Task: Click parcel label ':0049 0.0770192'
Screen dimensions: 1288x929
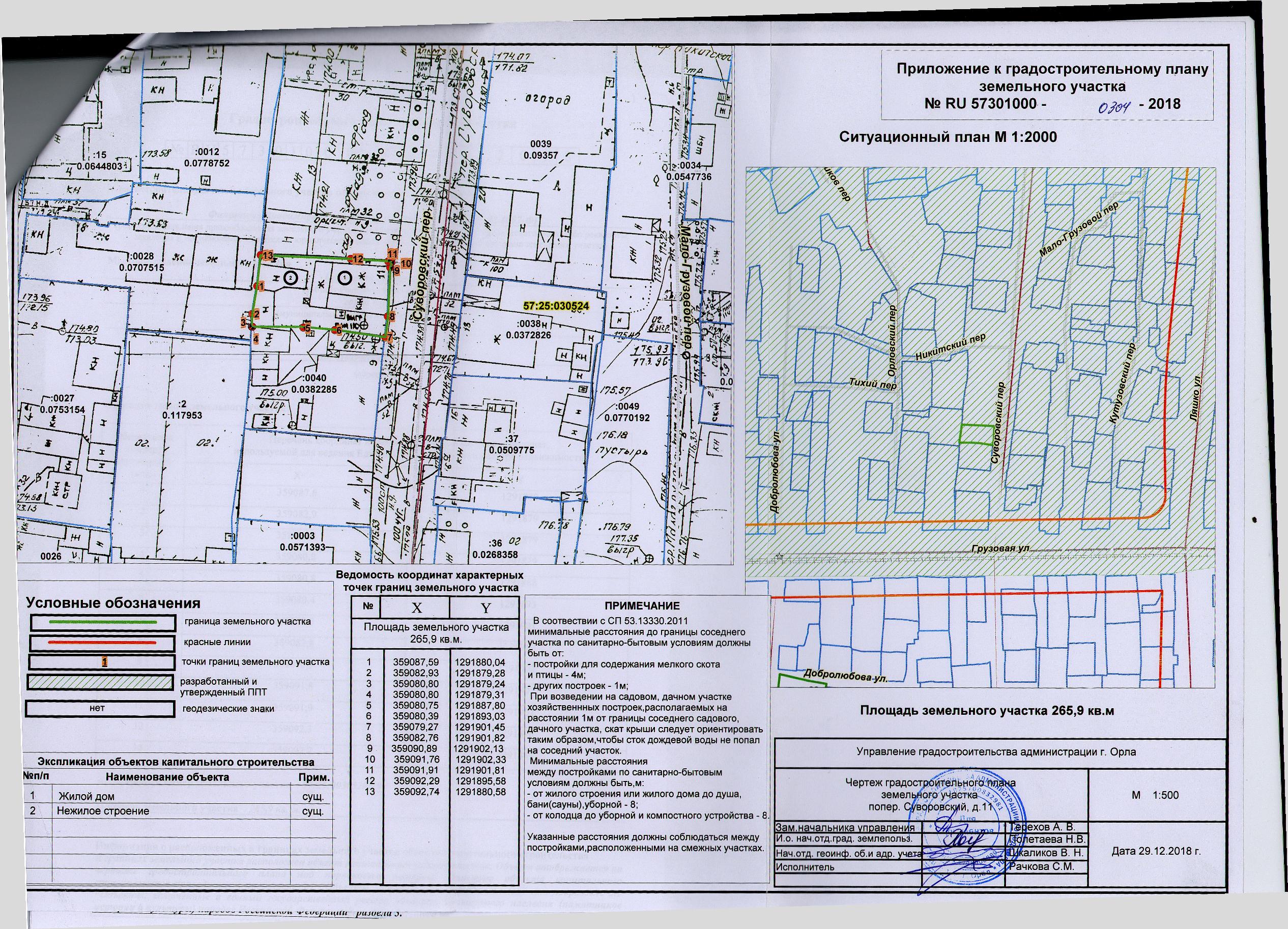Action: (x=626, y=412)
